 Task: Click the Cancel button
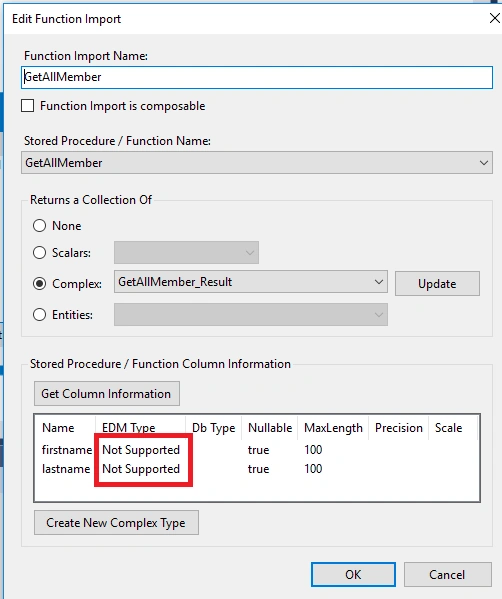click(x=447, y=575)
